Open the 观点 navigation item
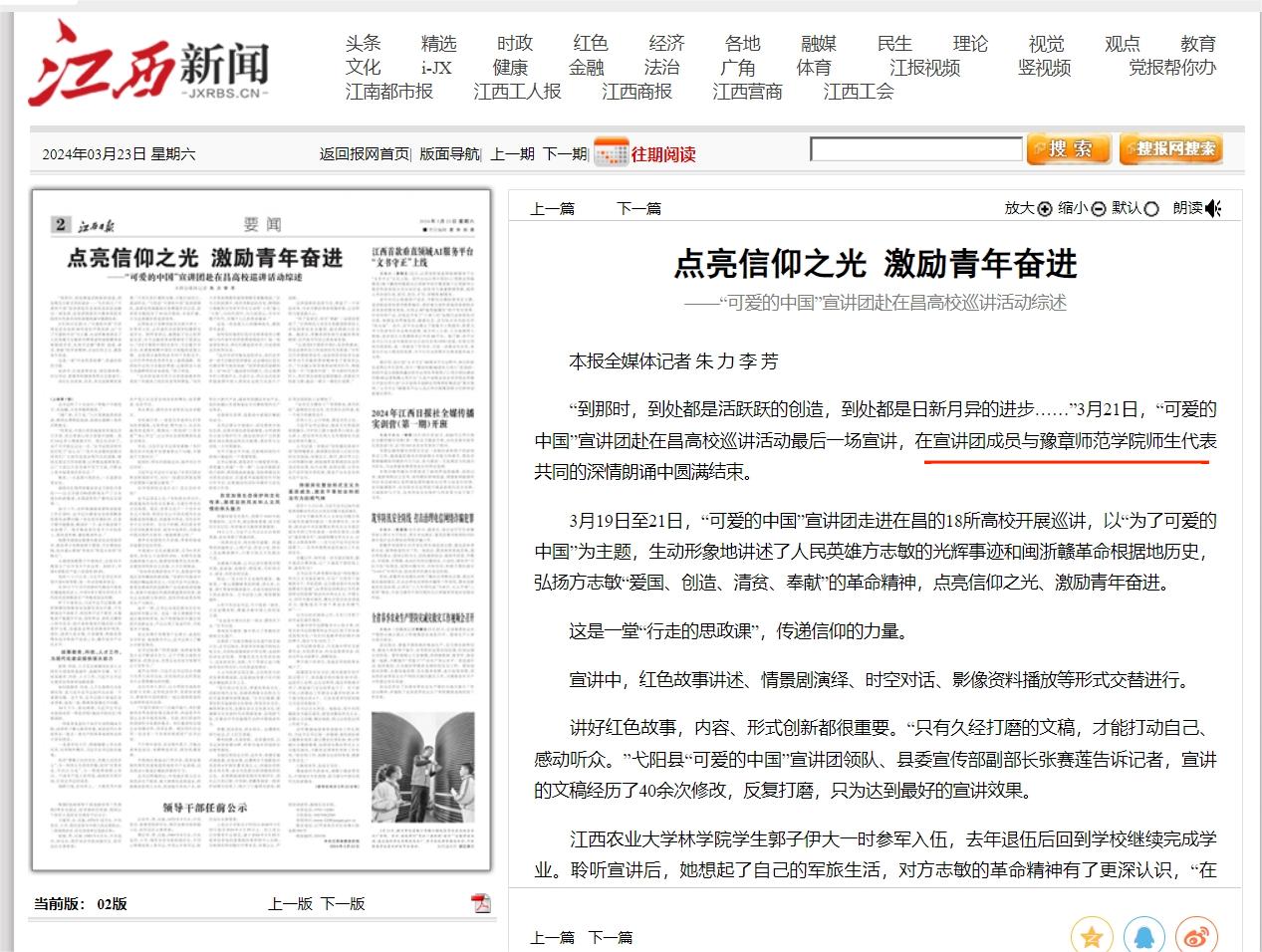This screenshot has width=1262, height=952. pyautogui.click(x=1123, y=43)
